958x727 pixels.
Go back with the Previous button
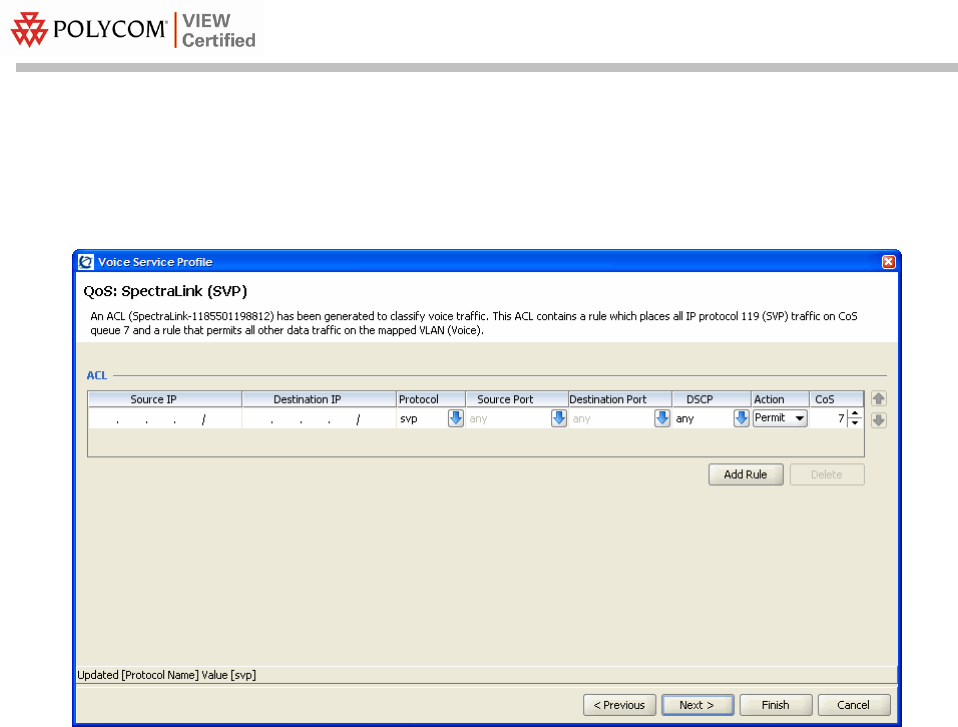tap(620, 705)
